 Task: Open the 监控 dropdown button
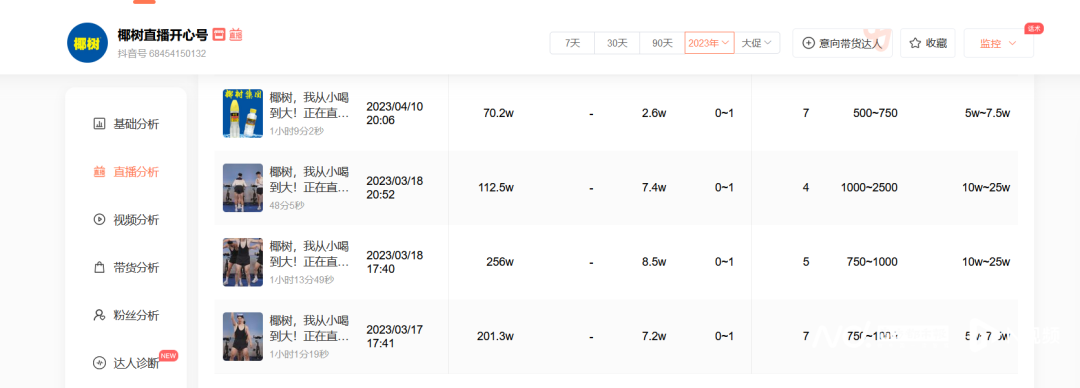998,43
